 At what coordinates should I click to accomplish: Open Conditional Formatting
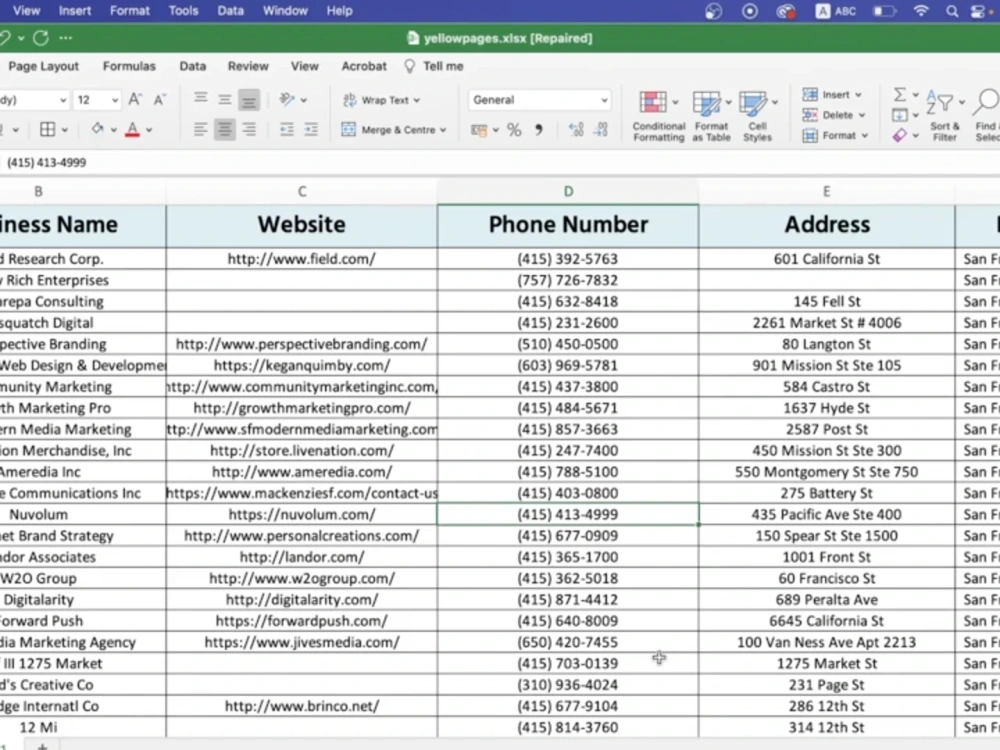coord(659,116)
